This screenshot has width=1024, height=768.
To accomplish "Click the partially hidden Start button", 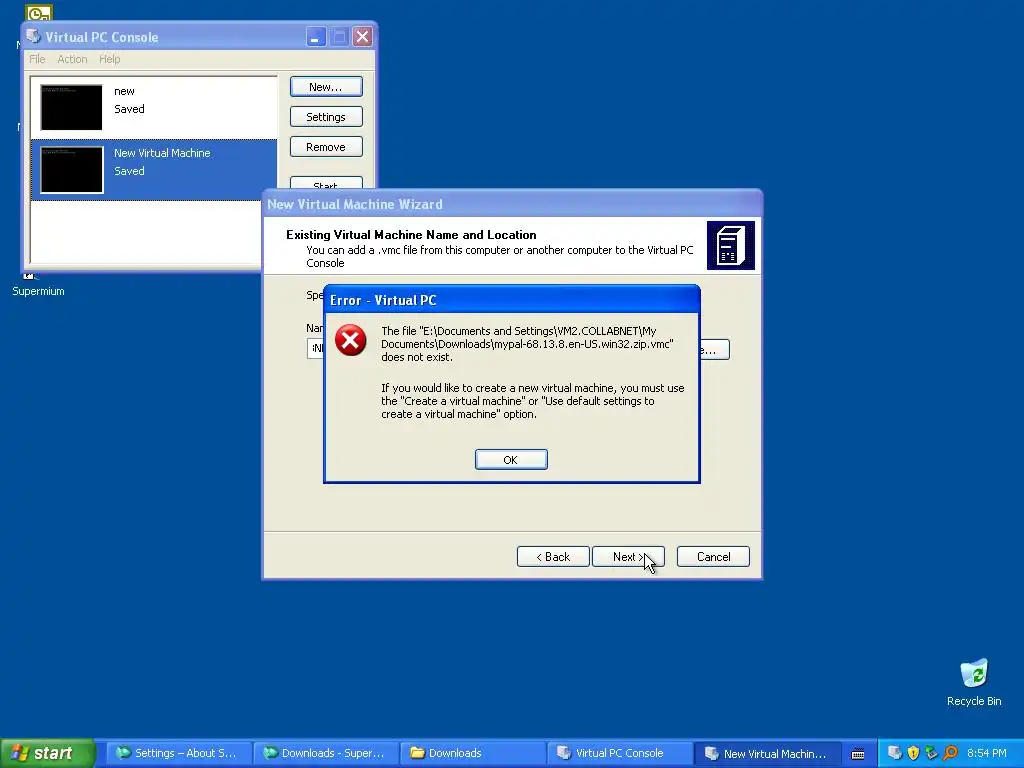I will pyautogui.click(x=326, y=184).
